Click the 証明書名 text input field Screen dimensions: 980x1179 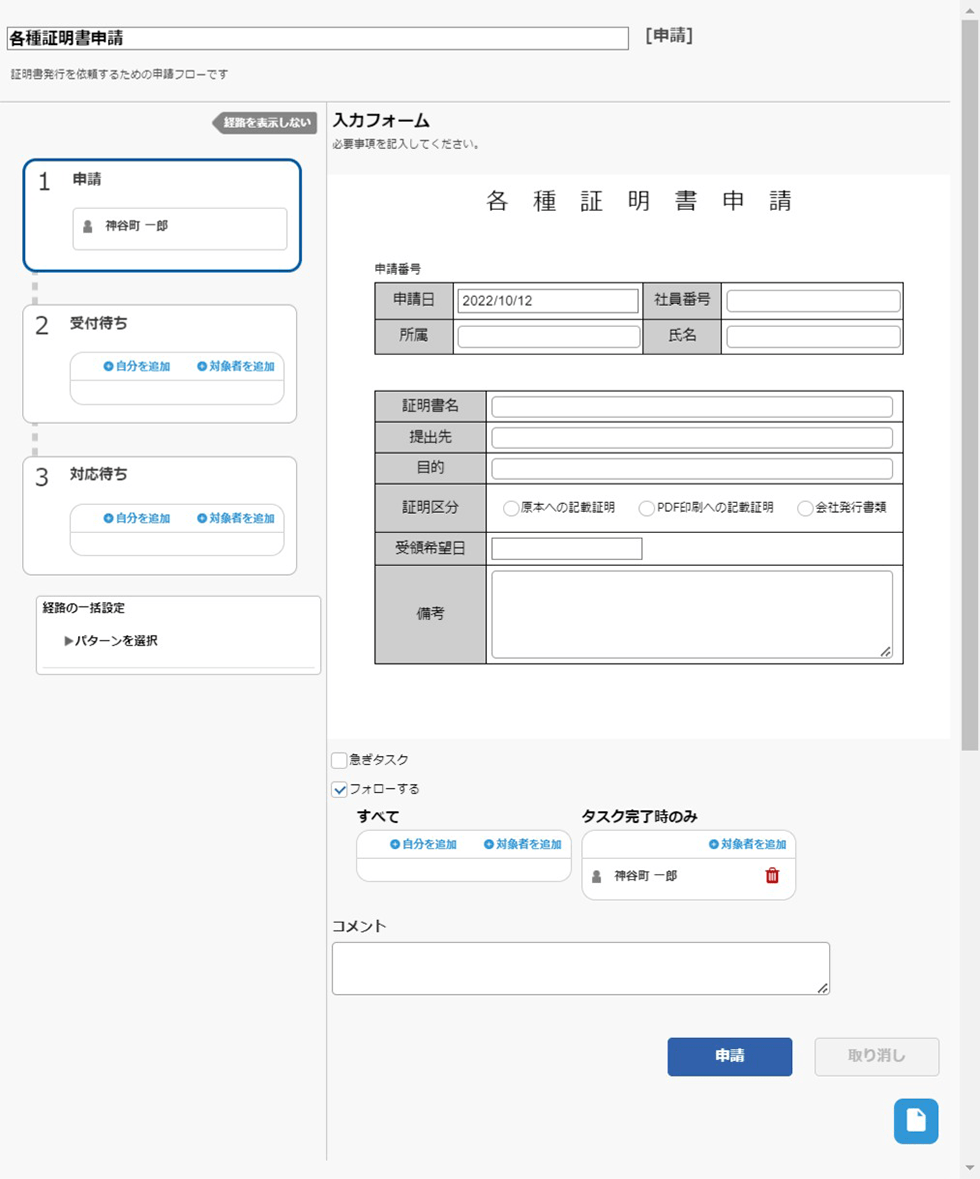[x=691, y=407]
